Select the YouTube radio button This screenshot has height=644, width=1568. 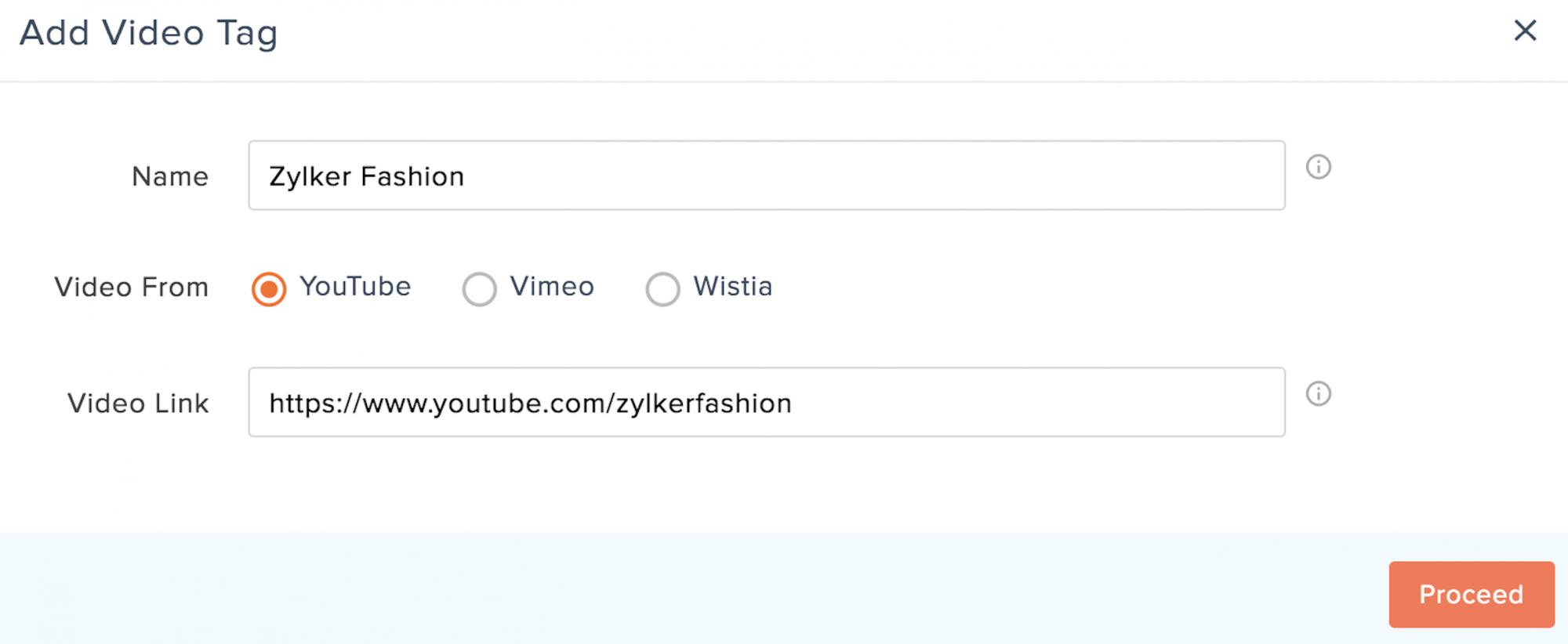[269, 288]
